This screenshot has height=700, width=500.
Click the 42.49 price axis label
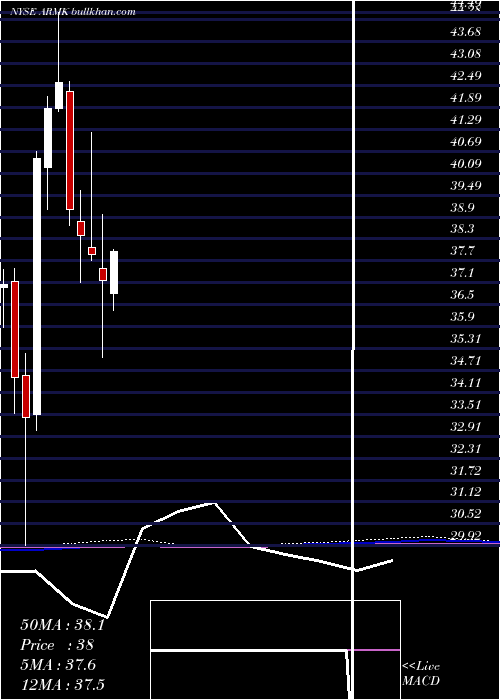click(466, 75)
